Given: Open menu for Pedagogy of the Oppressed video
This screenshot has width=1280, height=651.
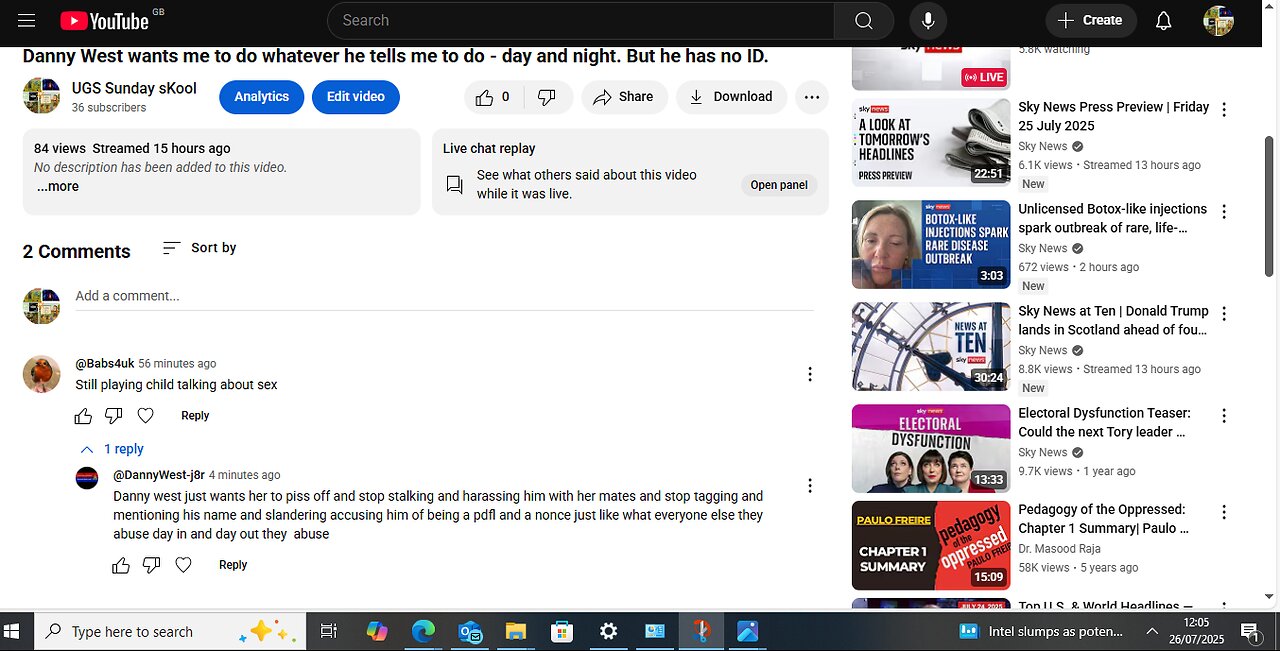Looking at the screenshot, I should pyautogui.click(x=1224, y=512).
